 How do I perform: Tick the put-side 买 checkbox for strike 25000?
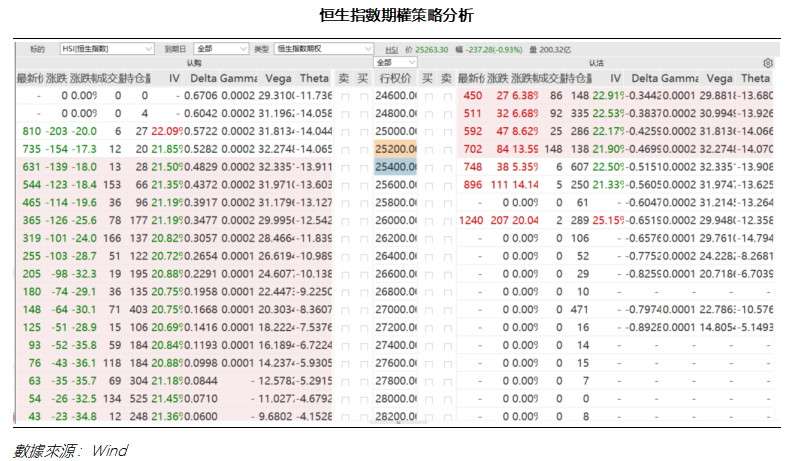428,132
